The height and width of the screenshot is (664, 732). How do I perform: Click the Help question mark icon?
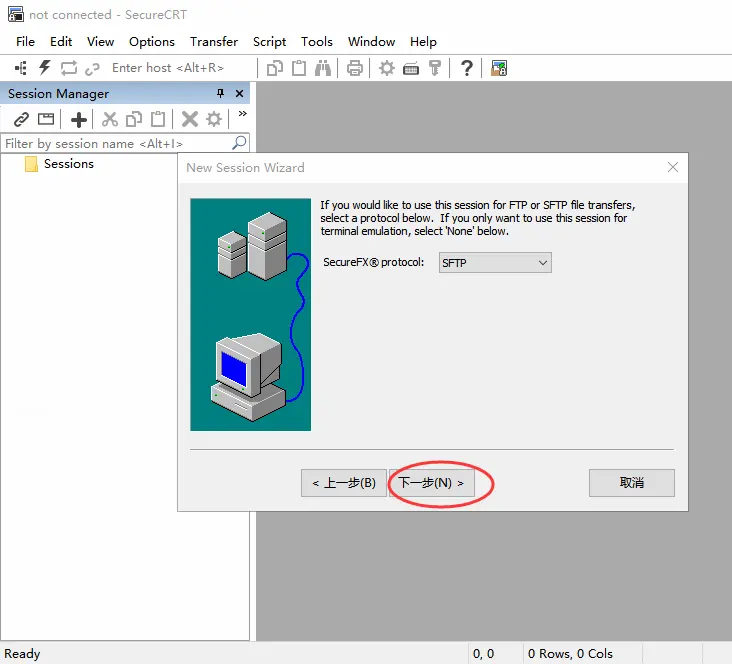coord(466,68)
